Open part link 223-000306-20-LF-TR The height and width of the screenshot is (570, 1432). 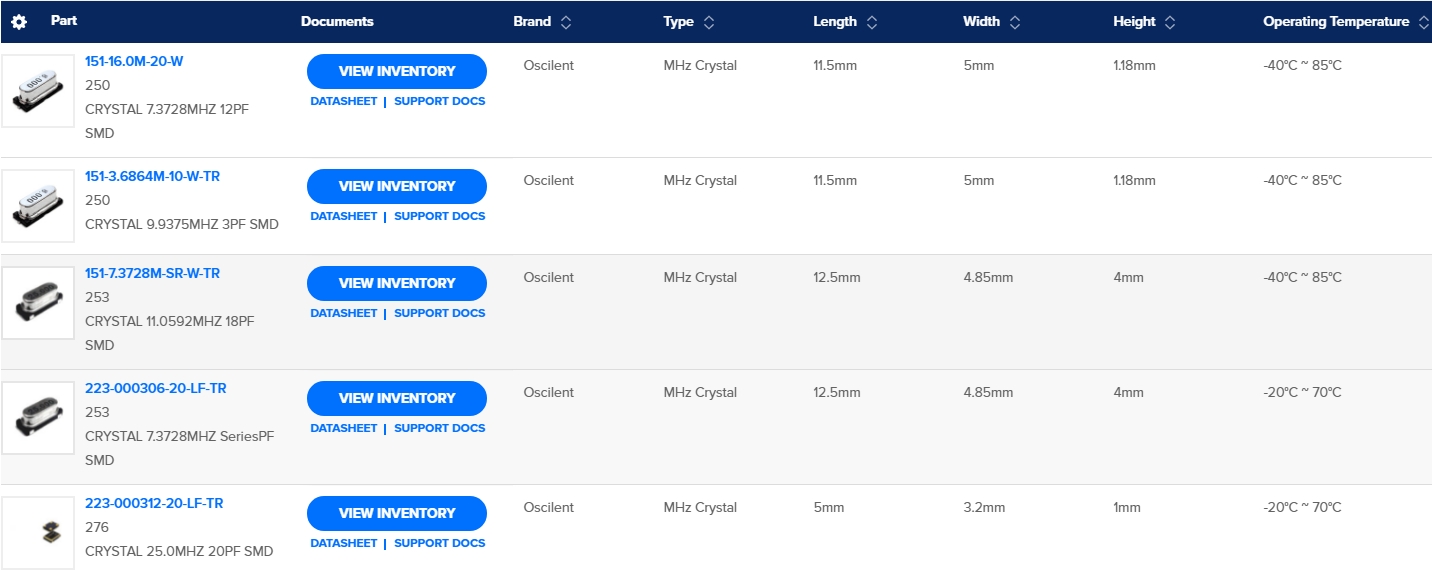155,388
